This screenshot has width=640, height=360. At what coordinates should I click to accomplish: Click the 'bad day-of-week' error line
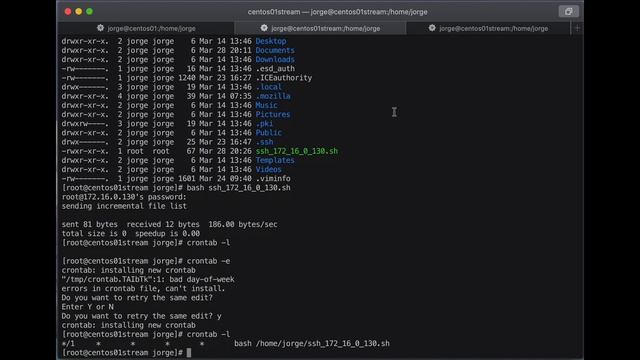148,279
